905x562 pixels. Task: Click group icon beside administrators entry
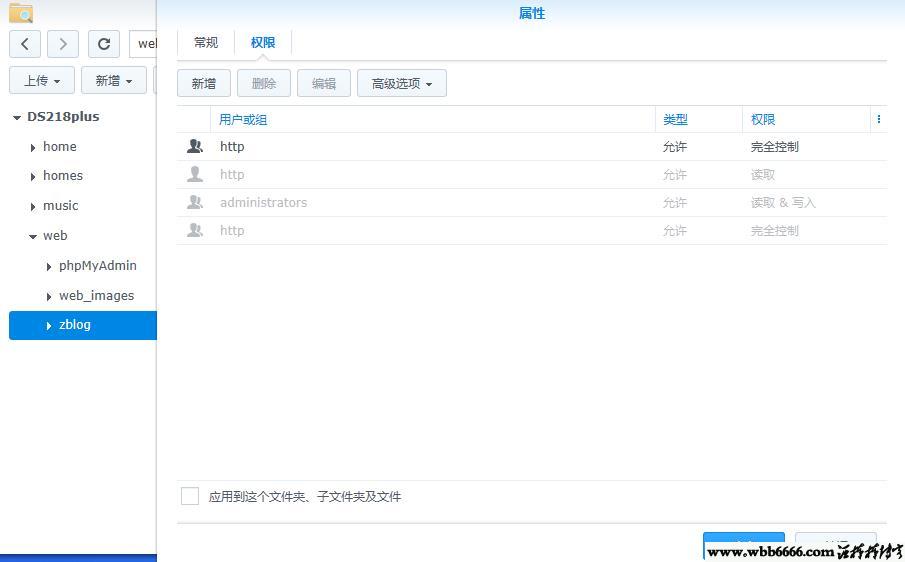[195, 202]
